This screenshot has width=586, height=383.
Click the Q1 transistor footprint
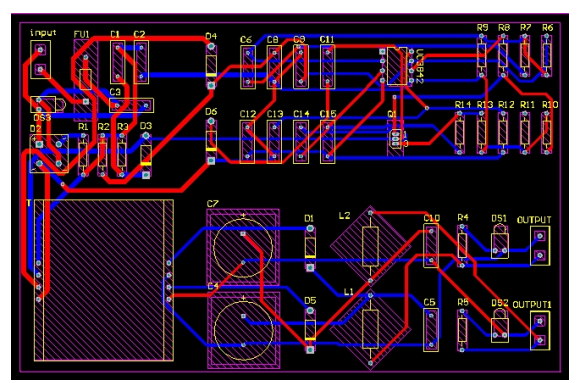click(395, 138)
